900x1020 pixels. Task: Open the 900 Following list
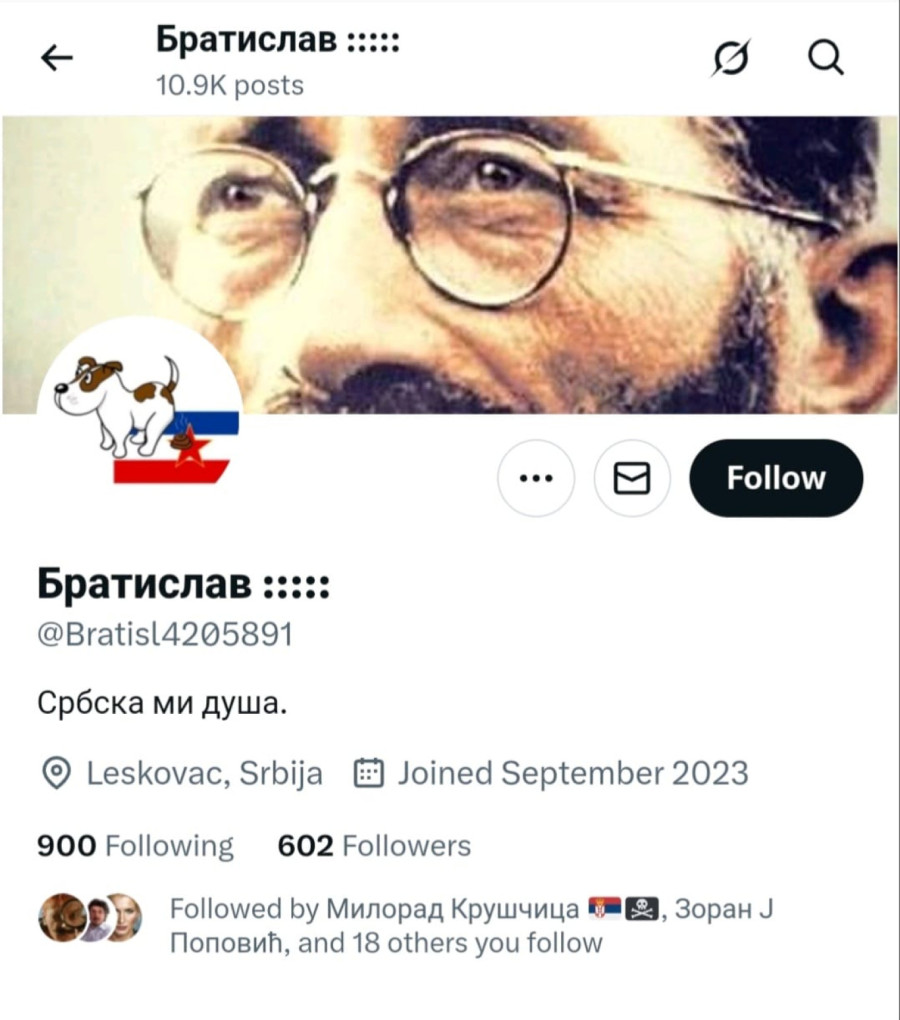[135, 845]
